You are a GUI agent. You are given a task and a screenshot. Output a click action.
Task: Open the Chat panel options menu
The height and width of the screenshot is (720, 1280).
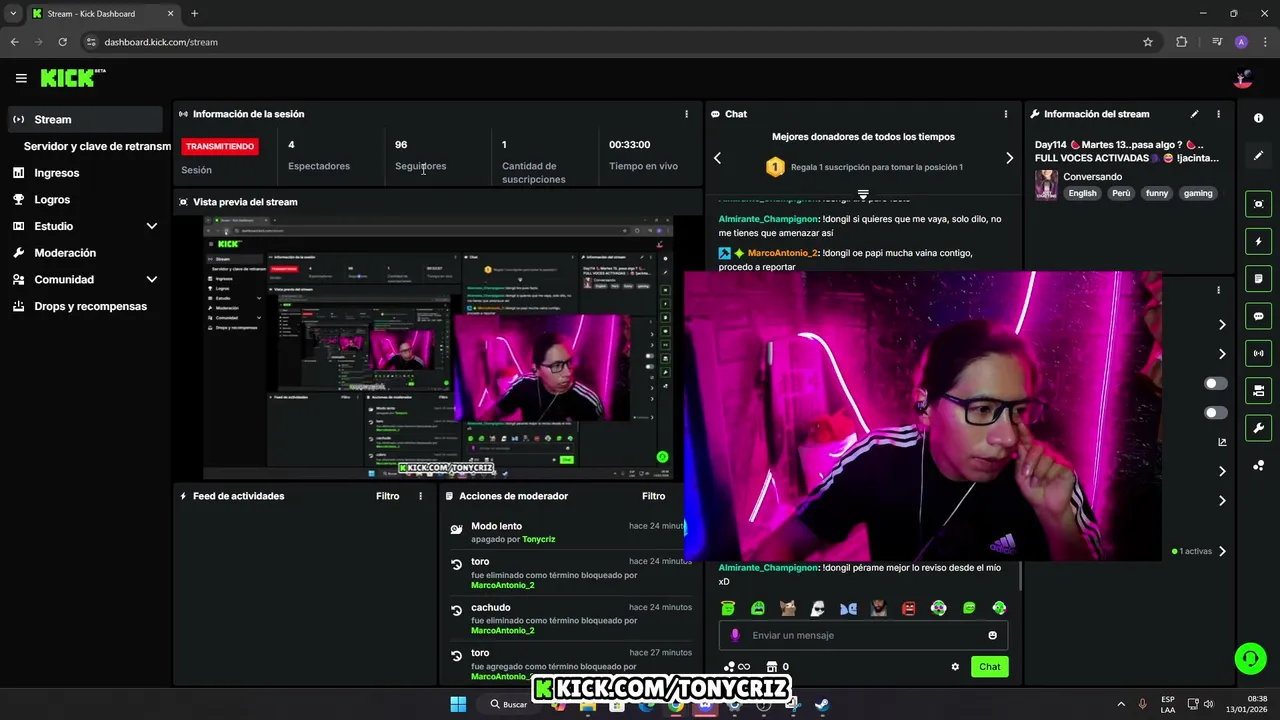1006,114
